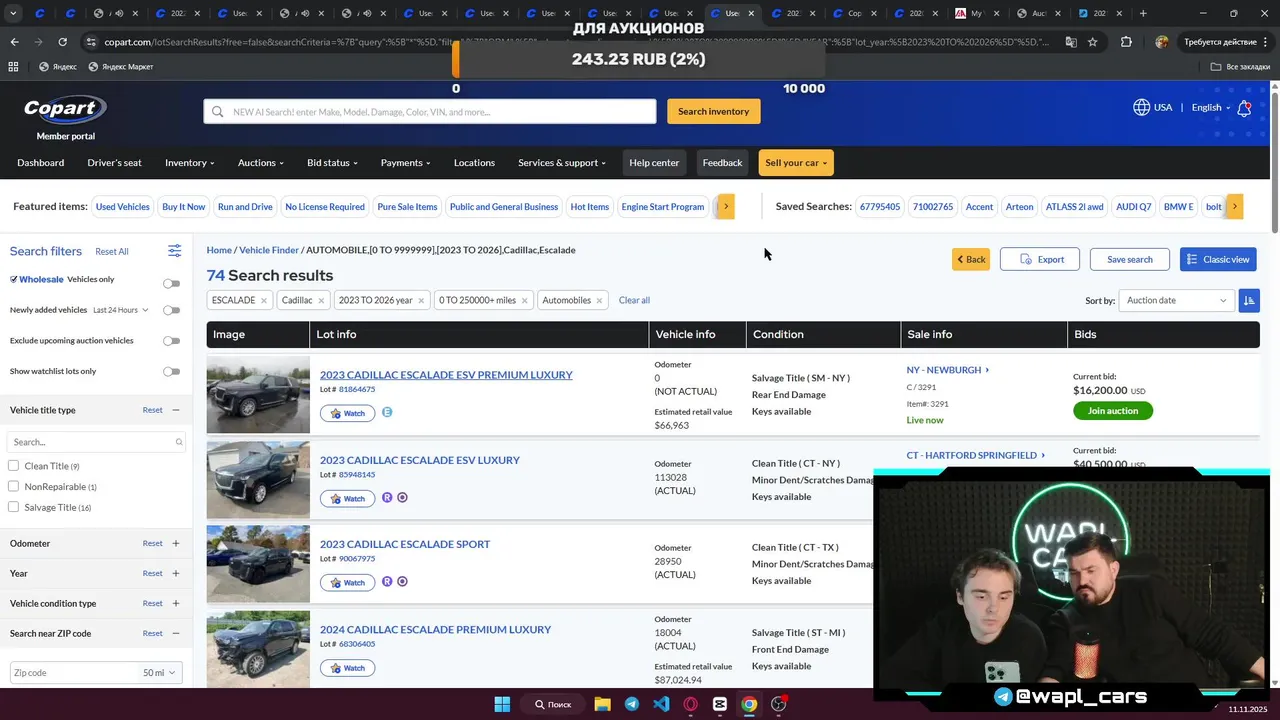Remove the 0 TO 250000+ miles chip

tap(524, 300)
